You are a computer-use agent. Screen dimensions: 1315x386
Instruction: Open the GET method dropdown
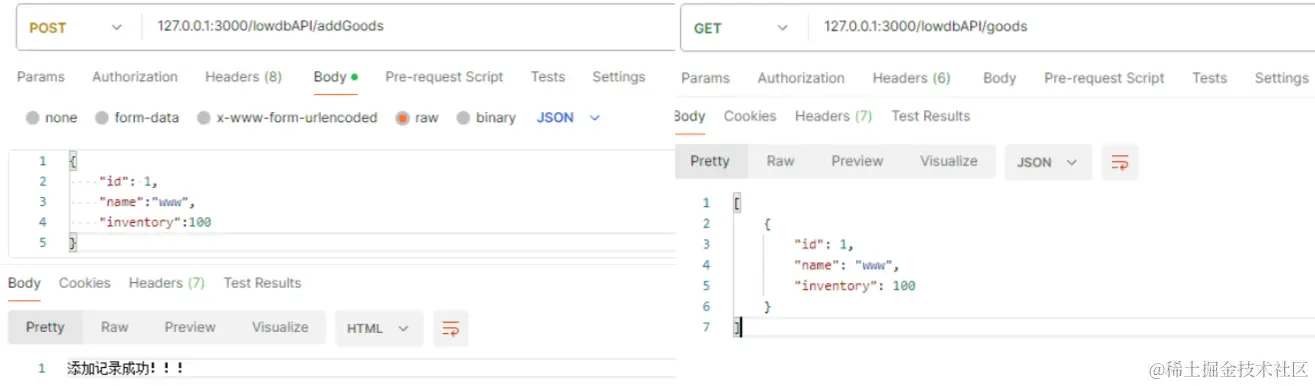(740, 28)
